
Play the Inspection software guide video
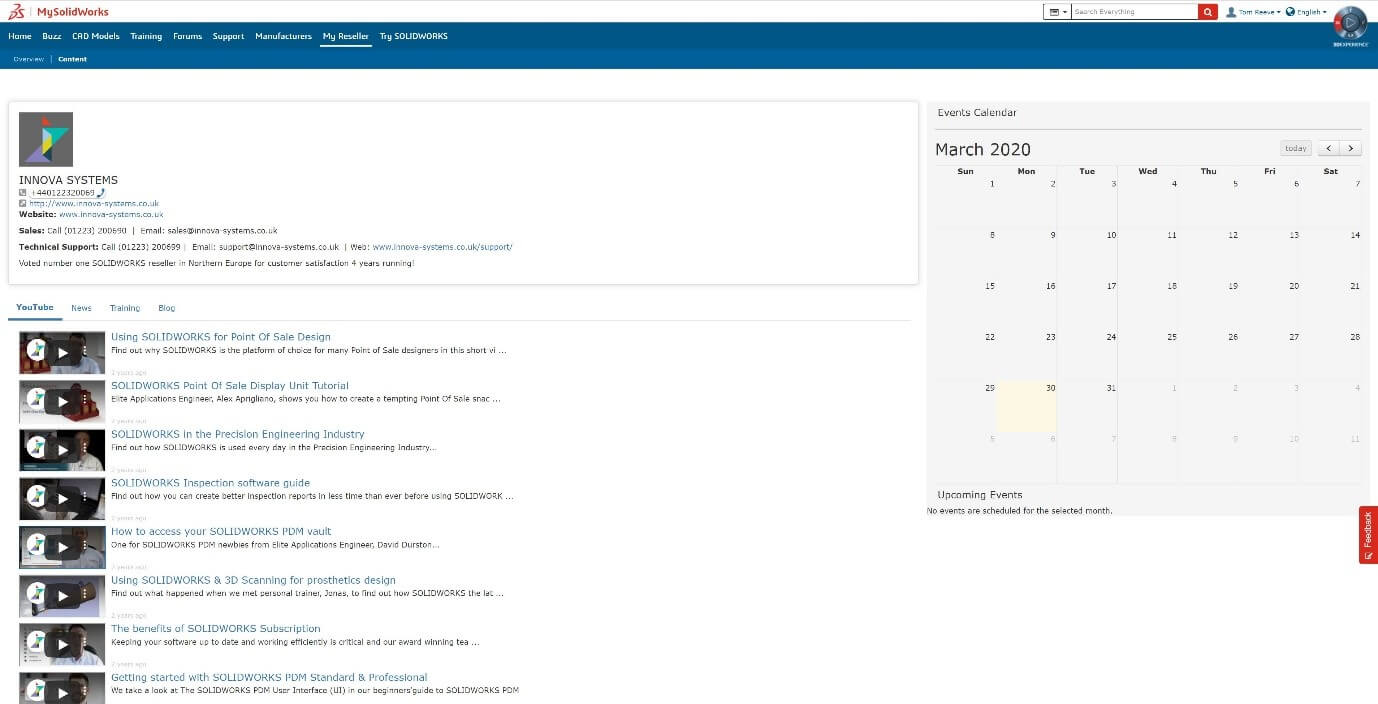tap(62, 498)
